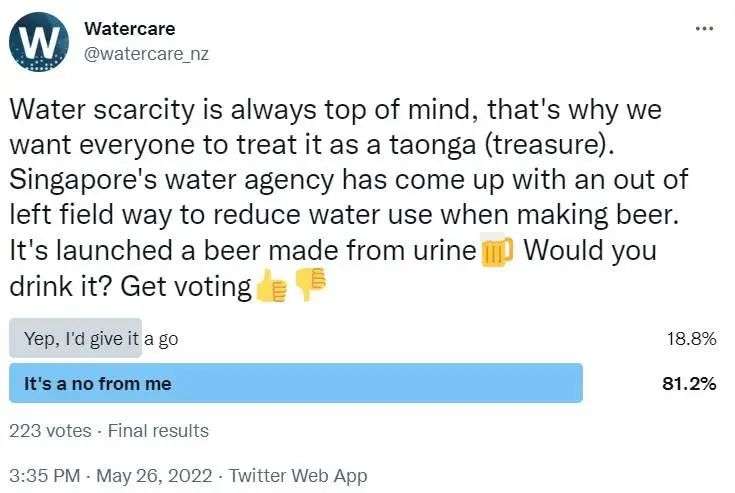The width and height of the screenshot is (735, 493).
Task: Click the Twitter Web App source link
Action: [x=298, y=476]
